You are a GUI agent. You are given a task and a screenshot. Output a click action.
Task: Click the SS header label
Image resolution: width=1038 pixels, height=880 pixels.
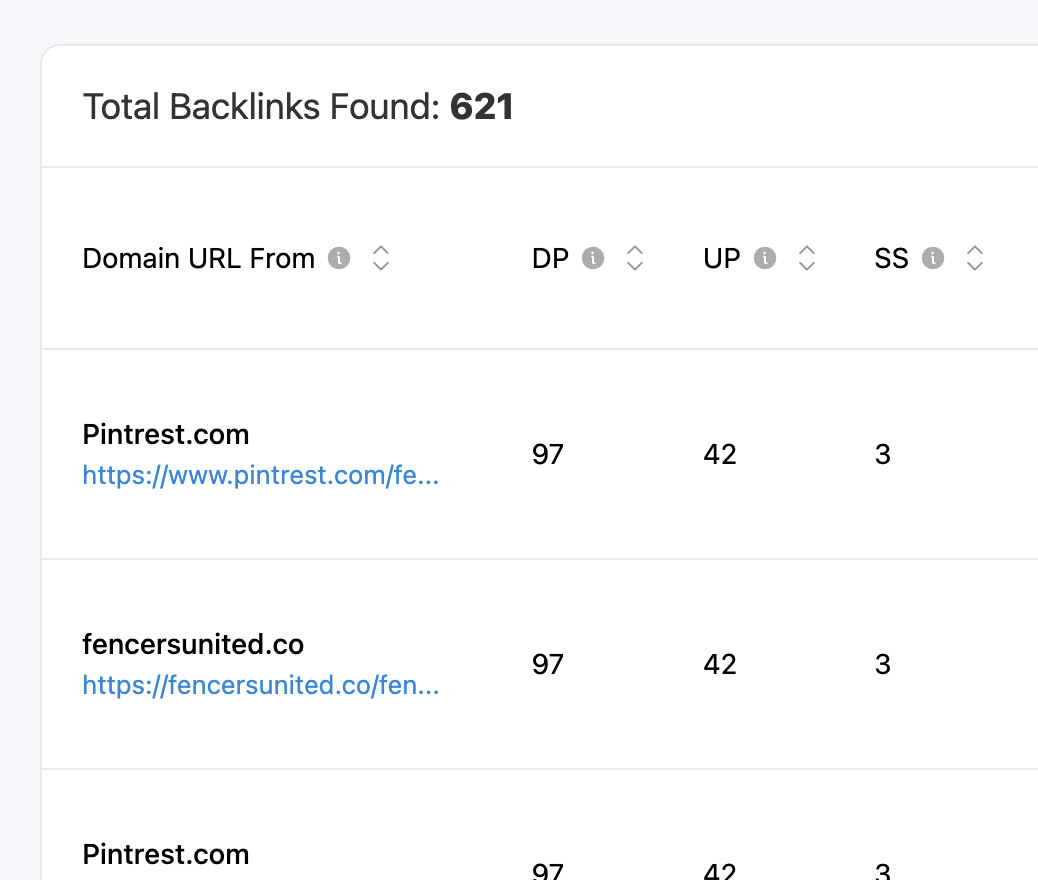pyautogui.click(x=891, y=258)
